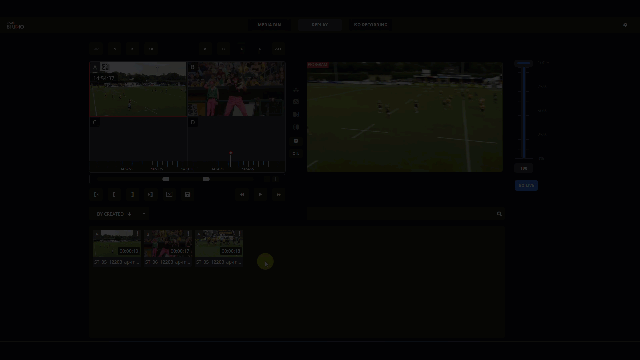Select camera B crowd view tile
Viewport: 640px width, 360px height.
point(236,89)
